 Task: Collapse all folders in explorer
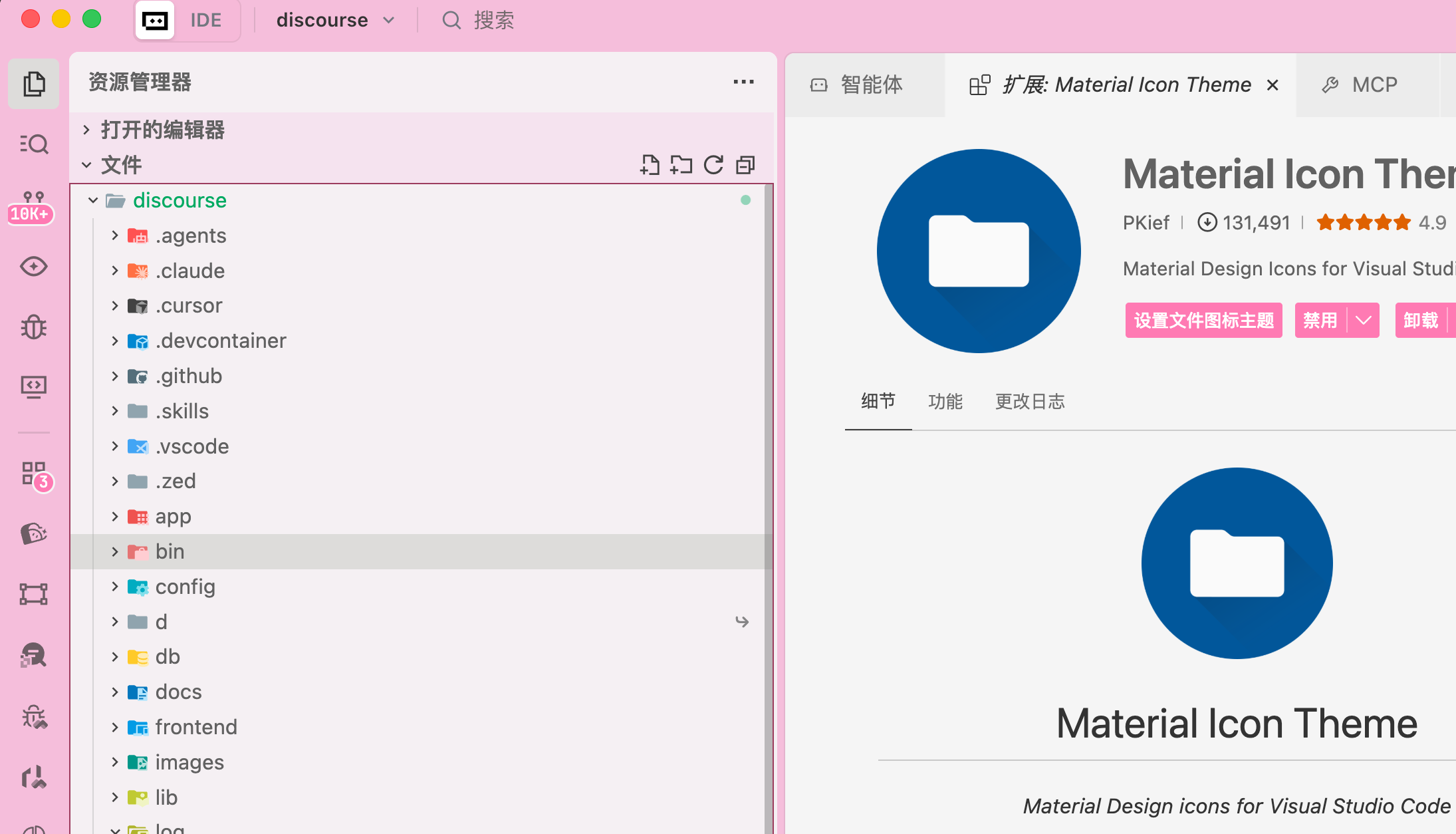(745, 165)
